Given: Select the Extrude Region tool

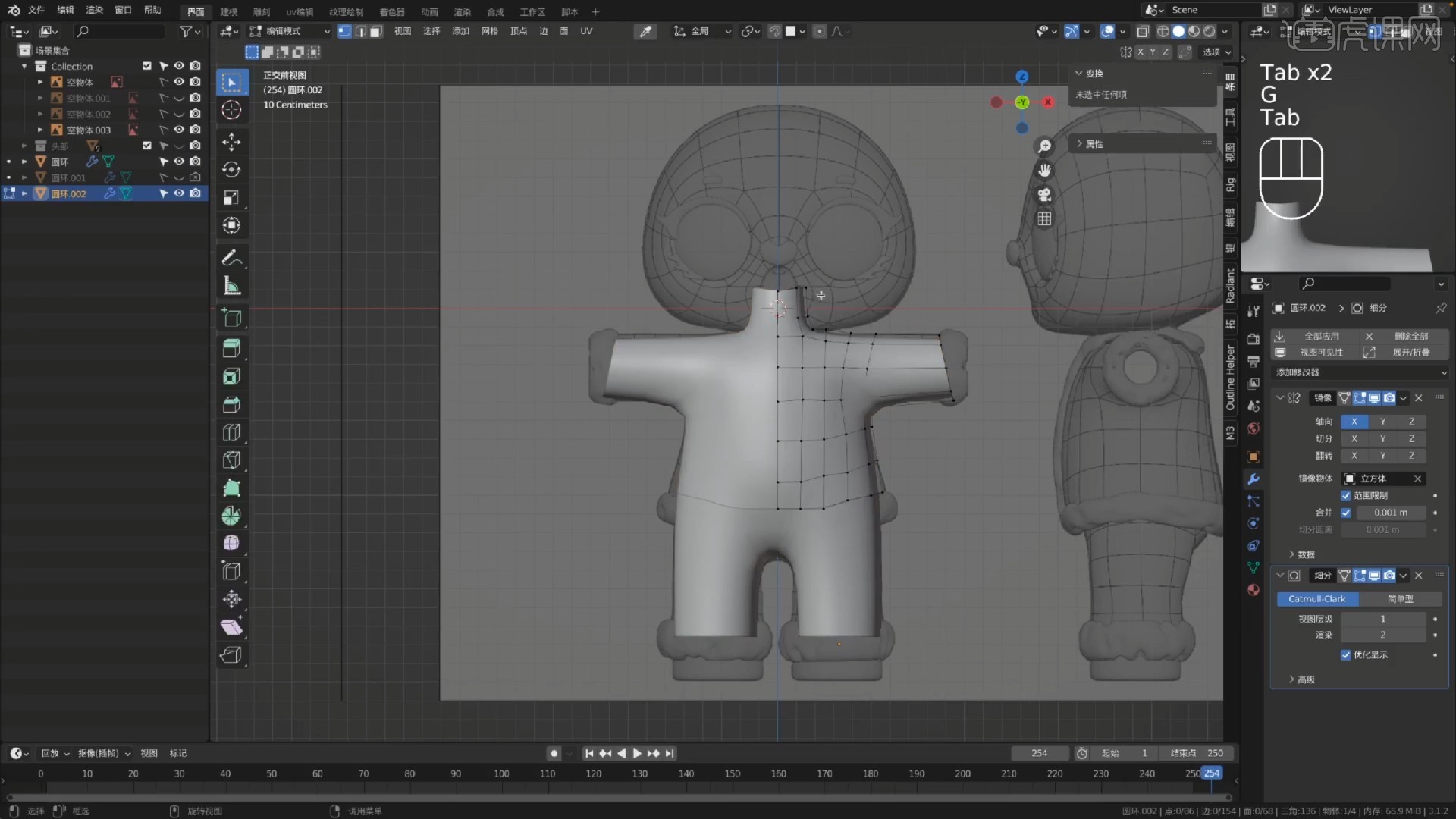Looking at the screenshot, I should pos(231,349).
